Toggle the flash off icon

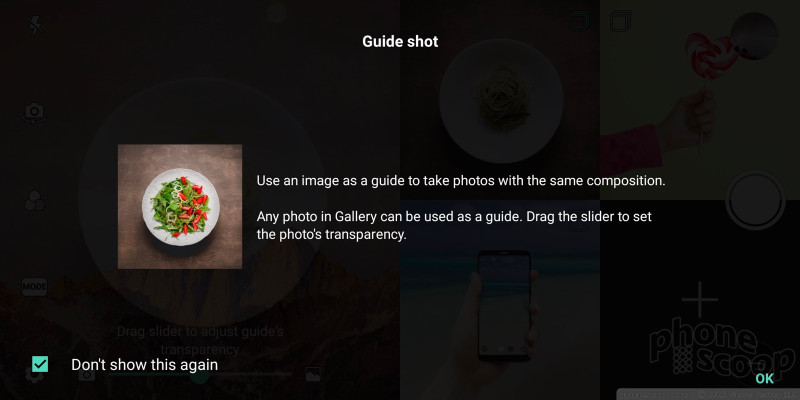coord(35,25)
